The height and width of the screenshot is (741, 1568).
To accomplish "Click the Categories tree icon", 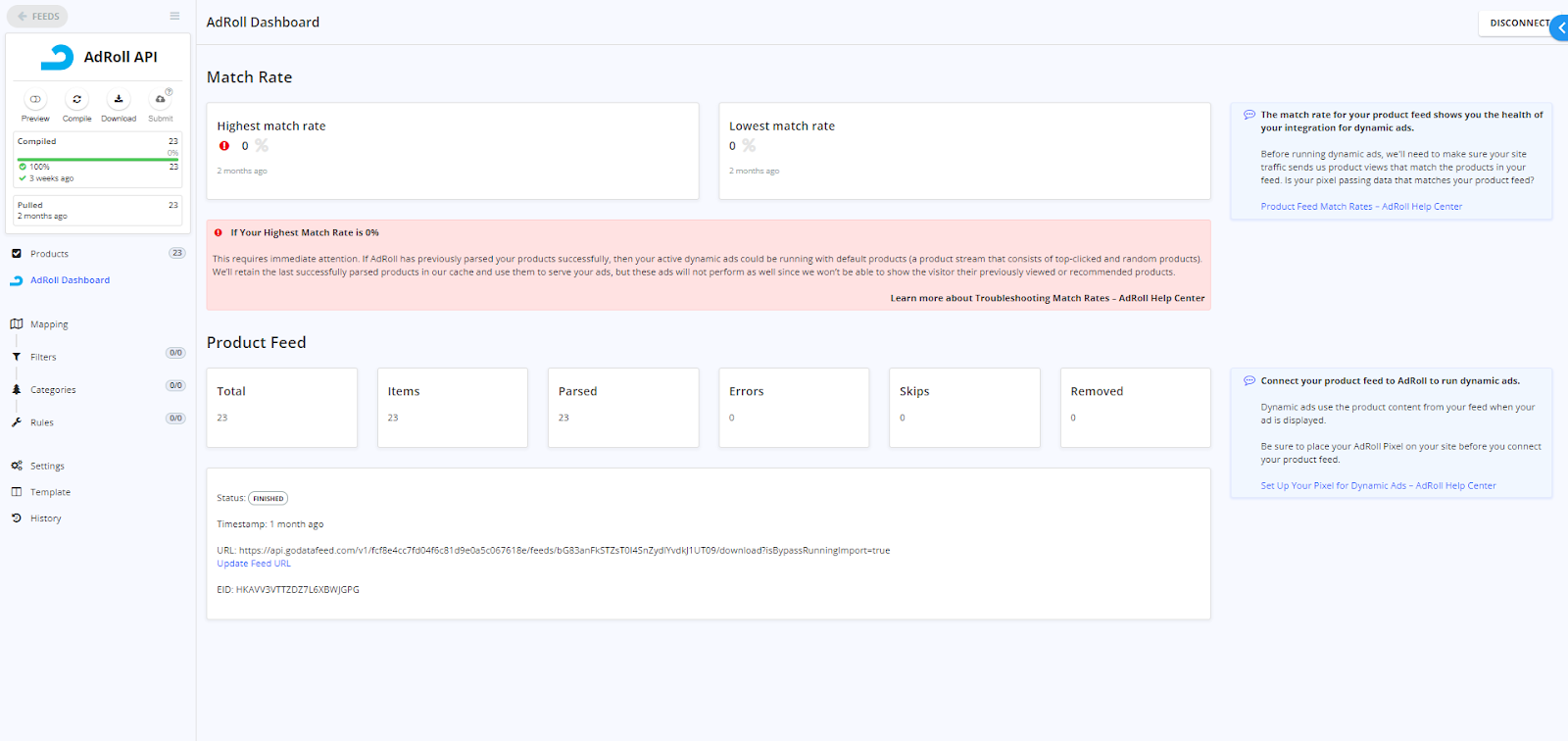I will (16, 389).
